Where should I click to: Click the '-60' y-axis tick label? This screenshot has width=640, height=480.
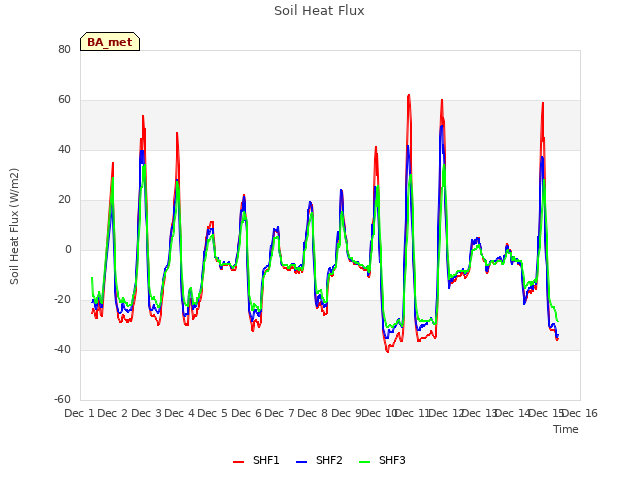(x=62, y=400)
